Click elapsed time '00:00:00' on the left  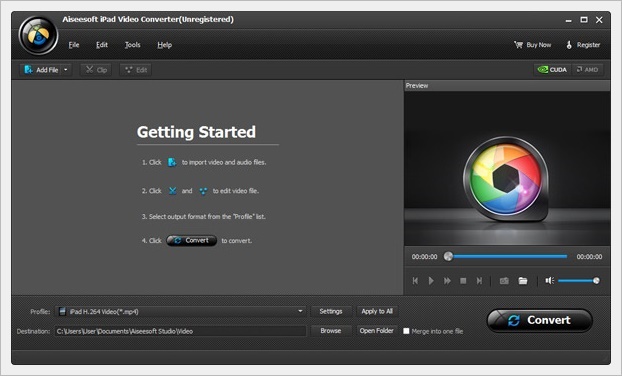pos(424,257)
